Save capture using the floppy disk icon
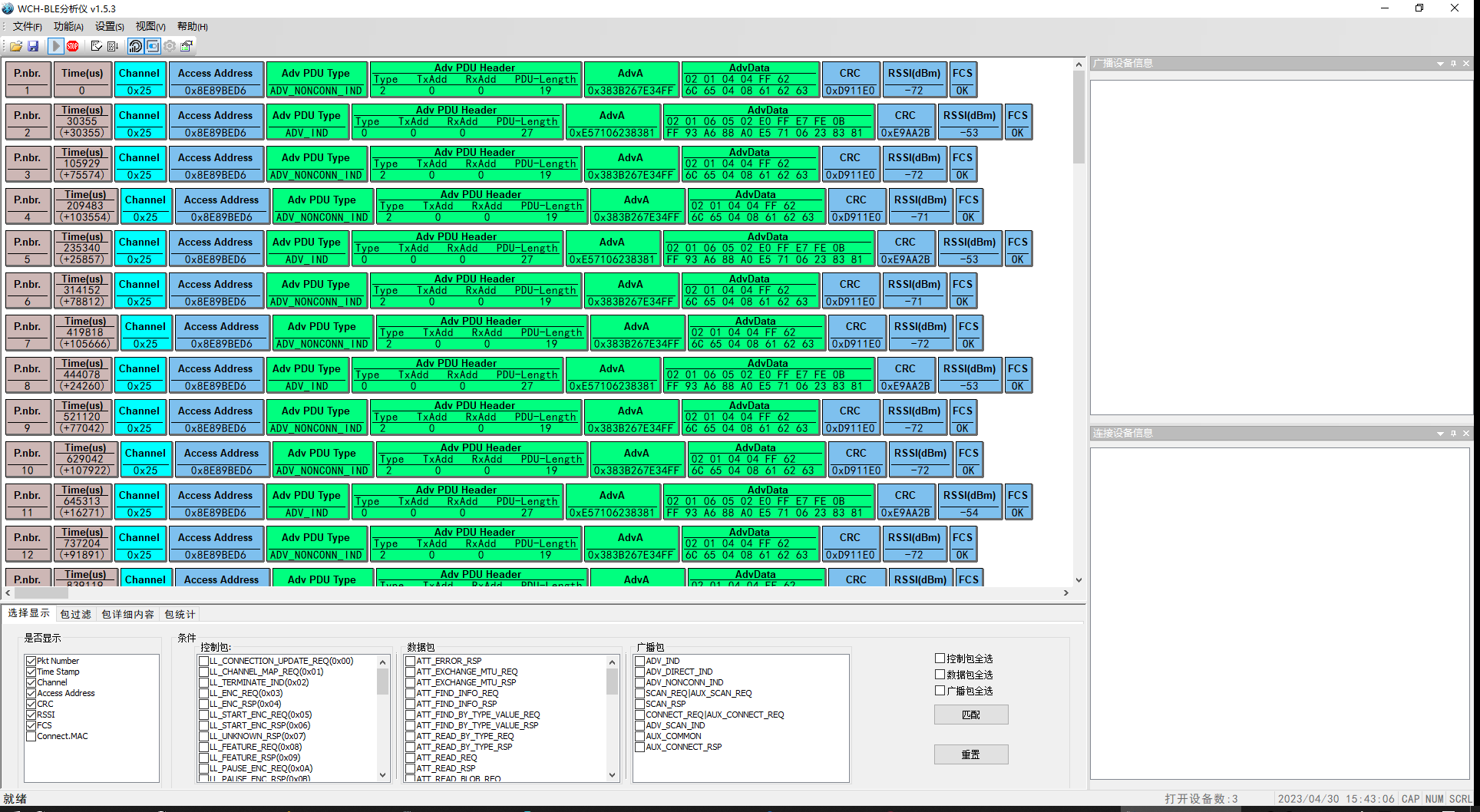 coord(33,46)
